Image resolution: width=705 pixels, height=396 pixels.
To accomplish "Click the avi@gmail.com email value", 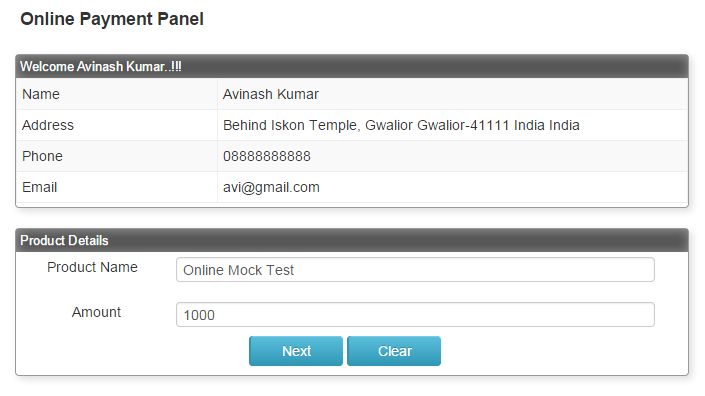I will coord(271,187).
